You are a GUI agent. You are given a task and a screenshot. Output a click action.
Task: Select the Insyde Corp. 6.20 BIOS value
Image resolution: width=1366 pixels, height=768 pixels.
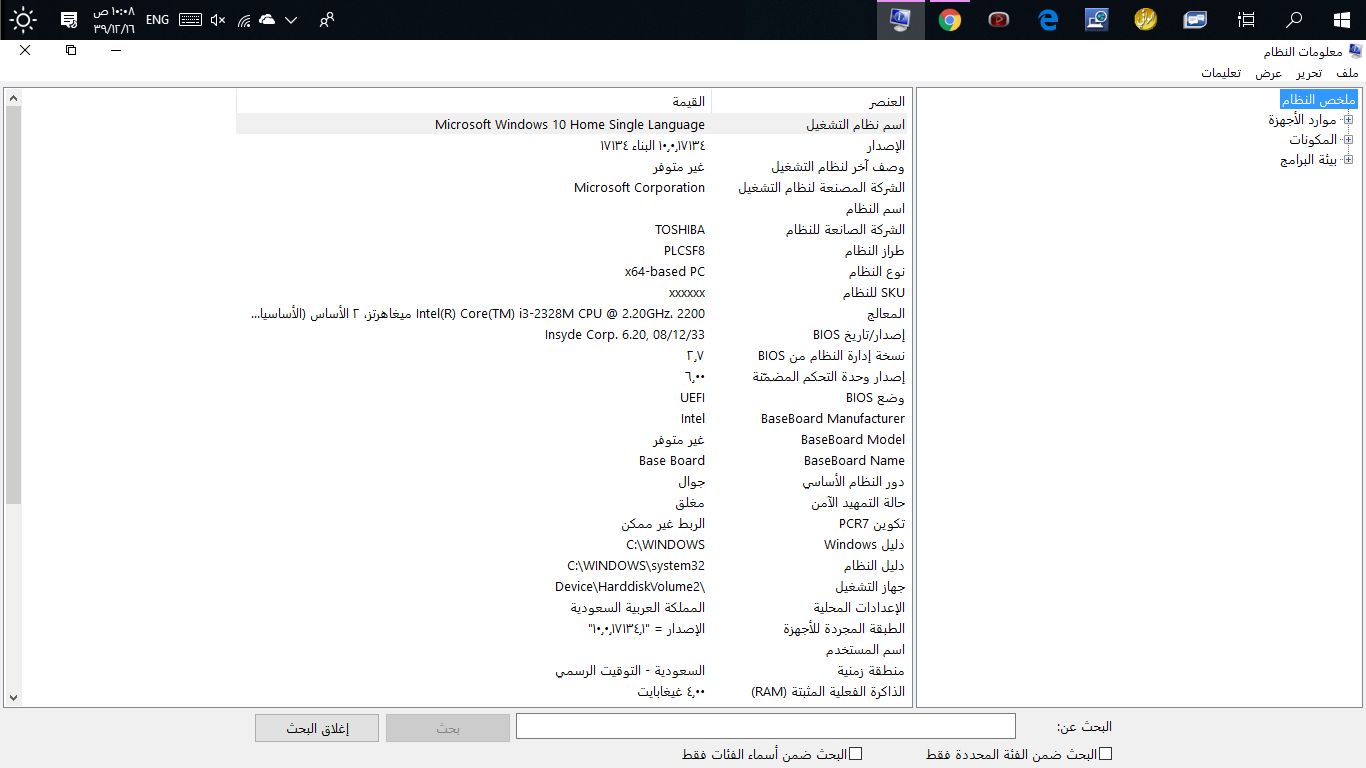pyautogui.click(x=625, y=334)
